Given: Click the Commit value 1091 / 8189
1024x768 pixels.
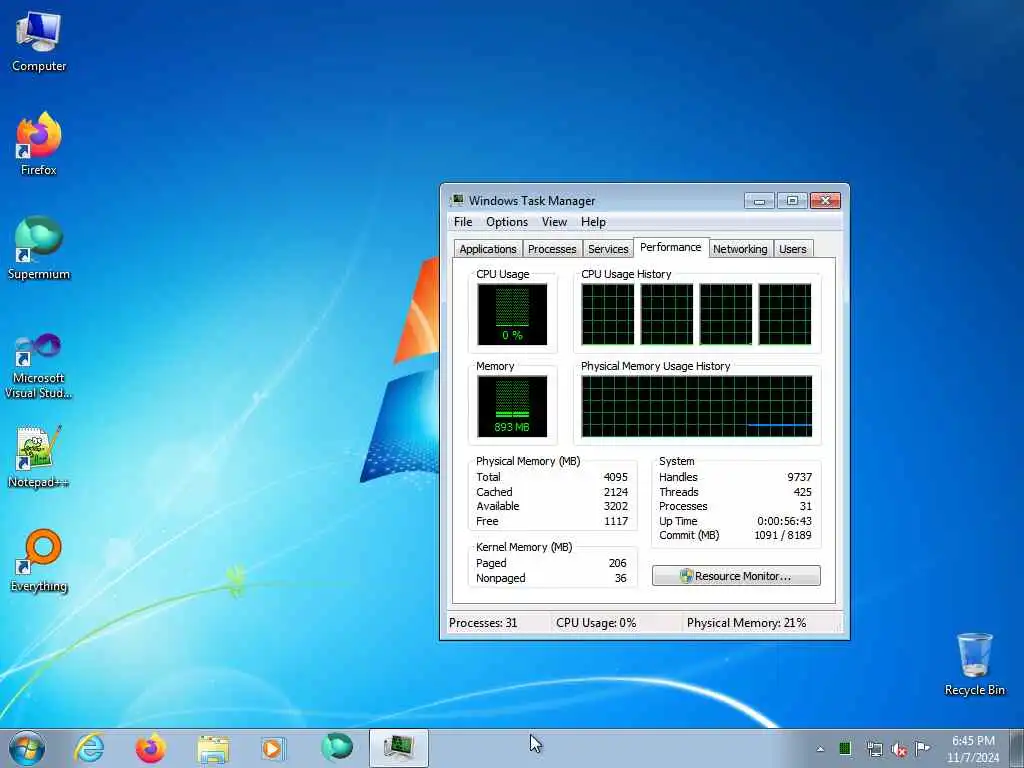Looking at the screenshot, I should pyautogui.click(x=782, y=535).
